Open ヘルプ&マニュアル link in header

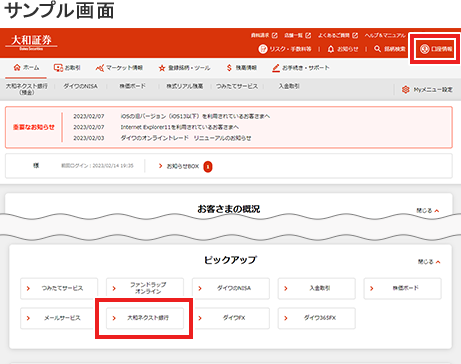385,35
